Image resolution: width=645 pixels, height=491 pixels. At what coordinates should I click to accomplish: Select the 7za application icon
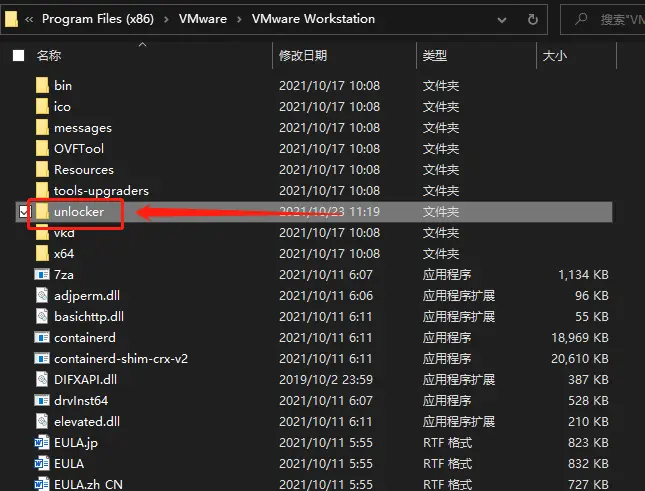[42, 274]
